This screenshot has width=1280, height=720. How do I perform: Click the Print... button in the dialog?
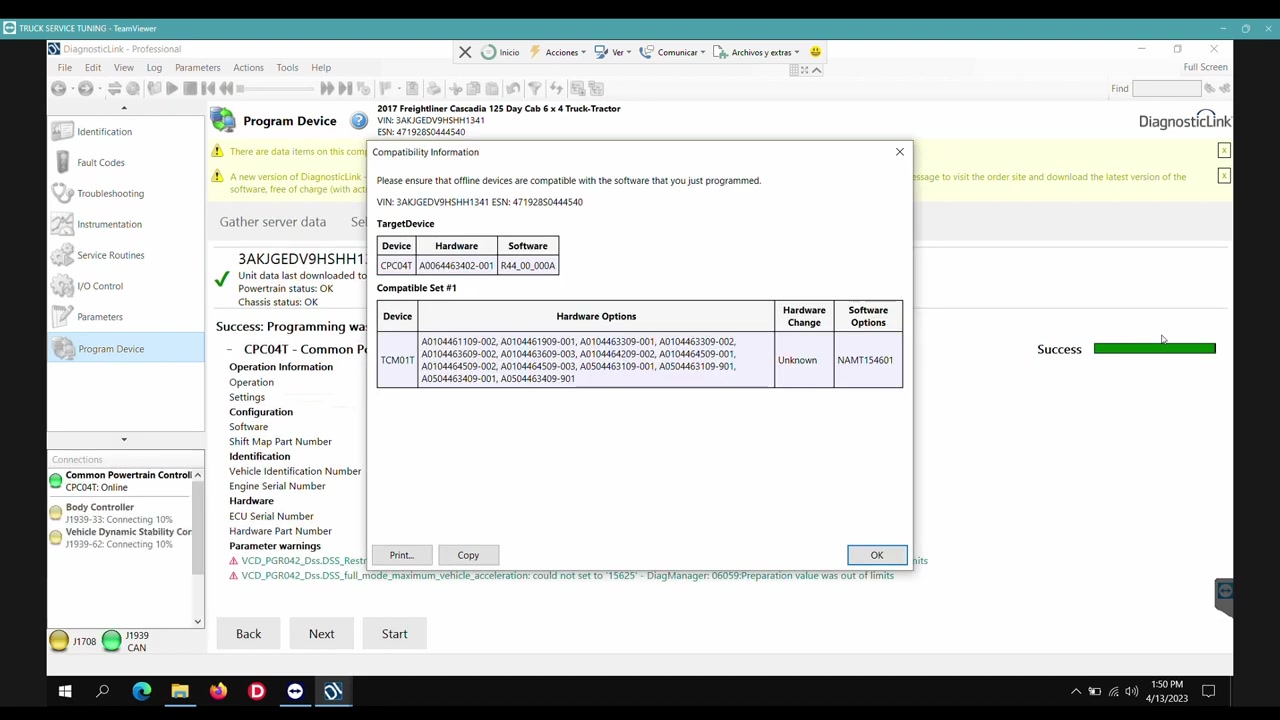pos(401,555)
